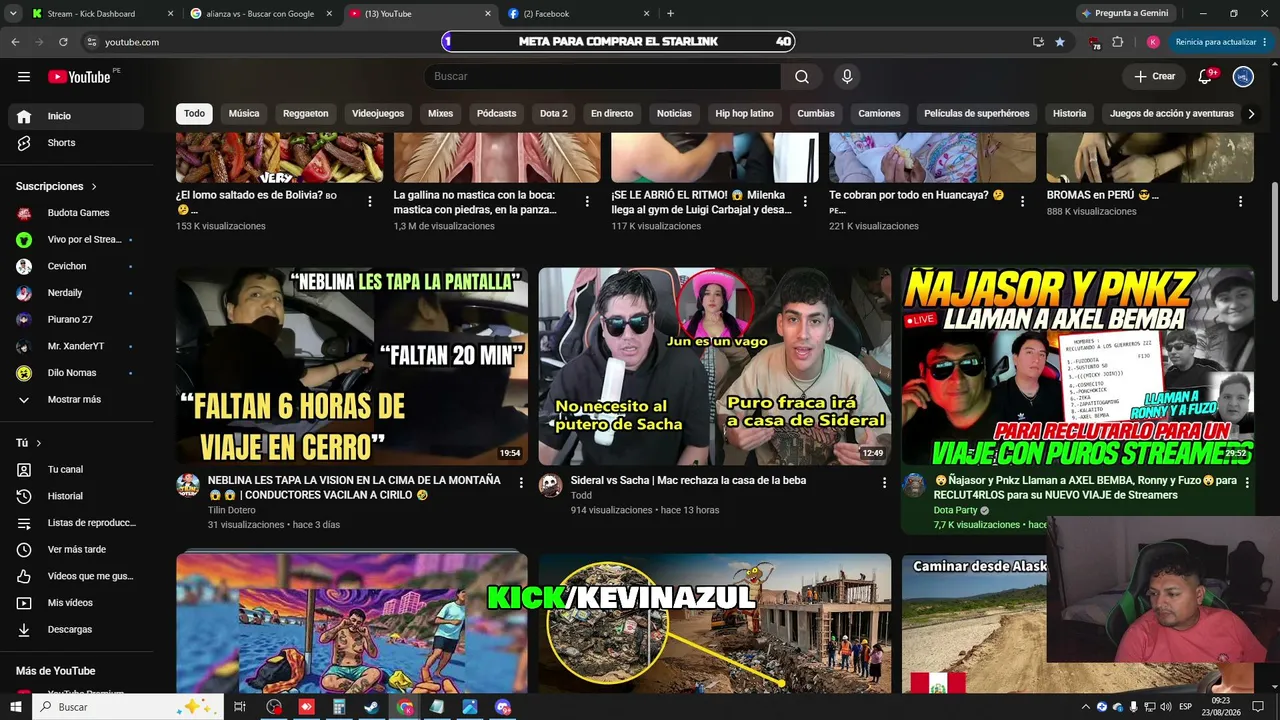Select the Dota 2 filter chip
This screenshot has width=1280, height=720.
554,114
